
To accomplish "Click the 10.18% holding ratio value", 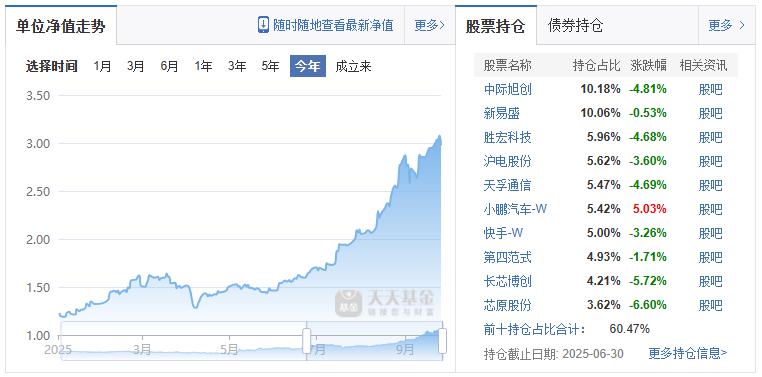I will point(600,89).
